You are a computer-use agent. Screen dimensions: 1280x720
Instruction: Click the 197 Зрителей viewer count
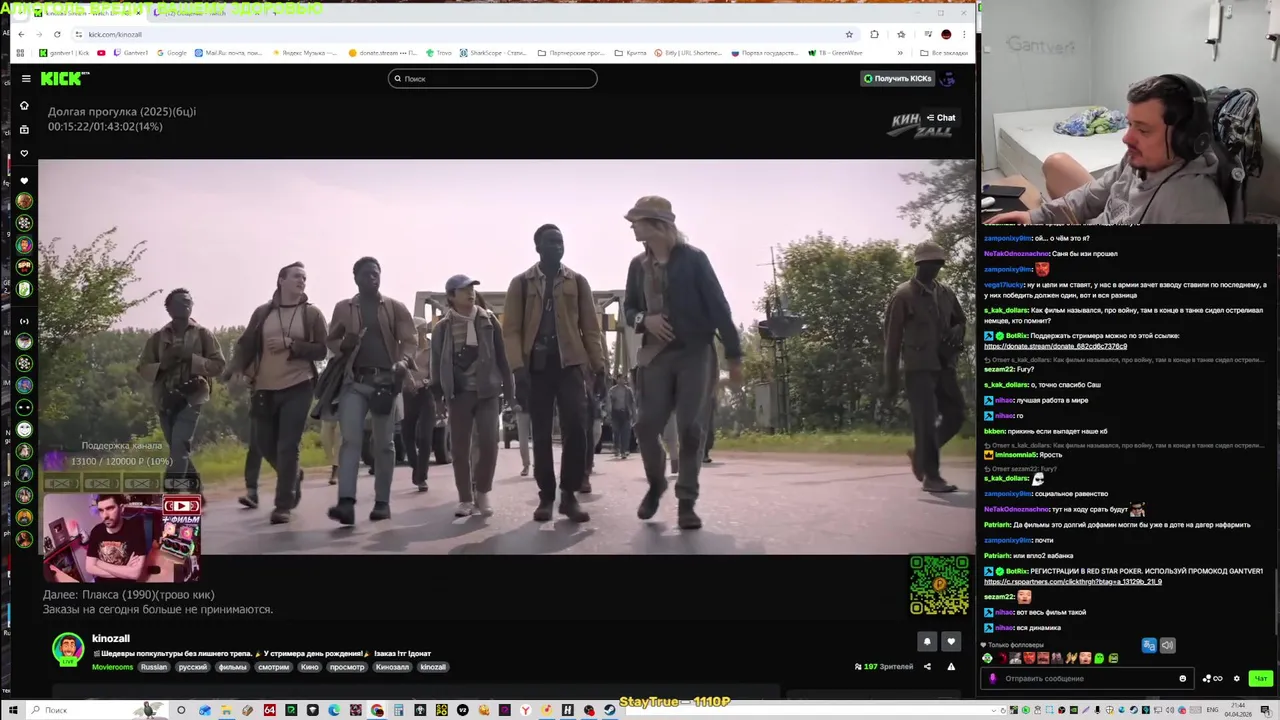884,667
